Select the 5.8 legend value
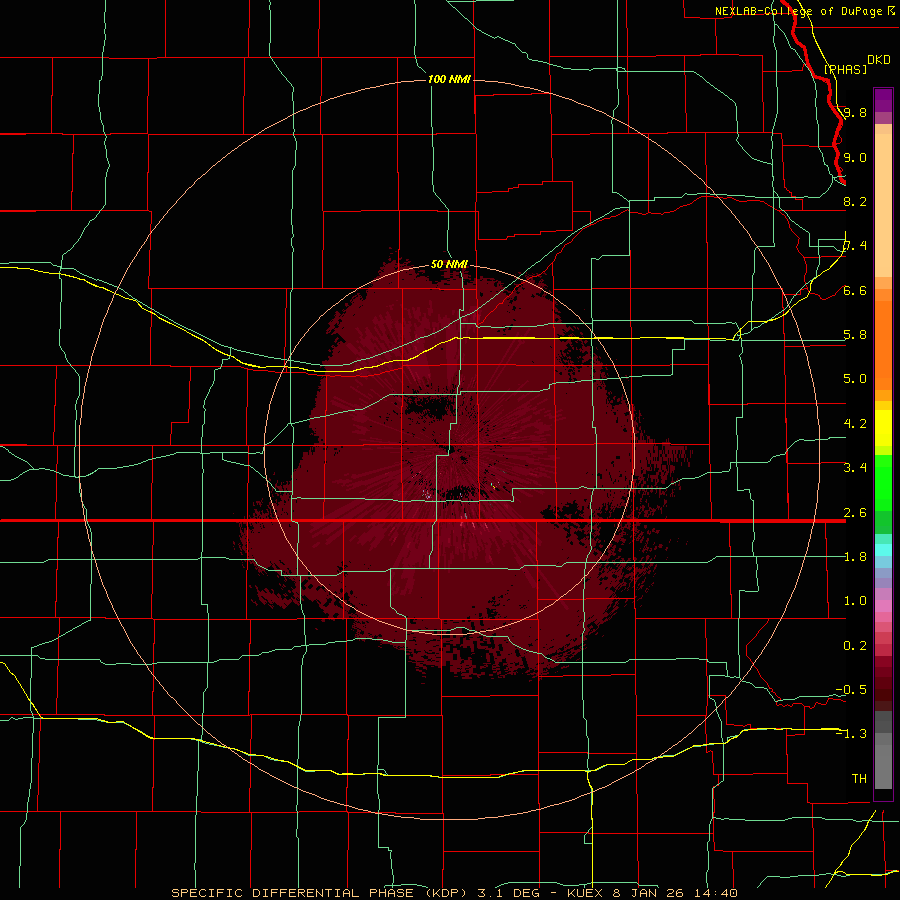Screen dimensions: 900x900 coord(855,335)
